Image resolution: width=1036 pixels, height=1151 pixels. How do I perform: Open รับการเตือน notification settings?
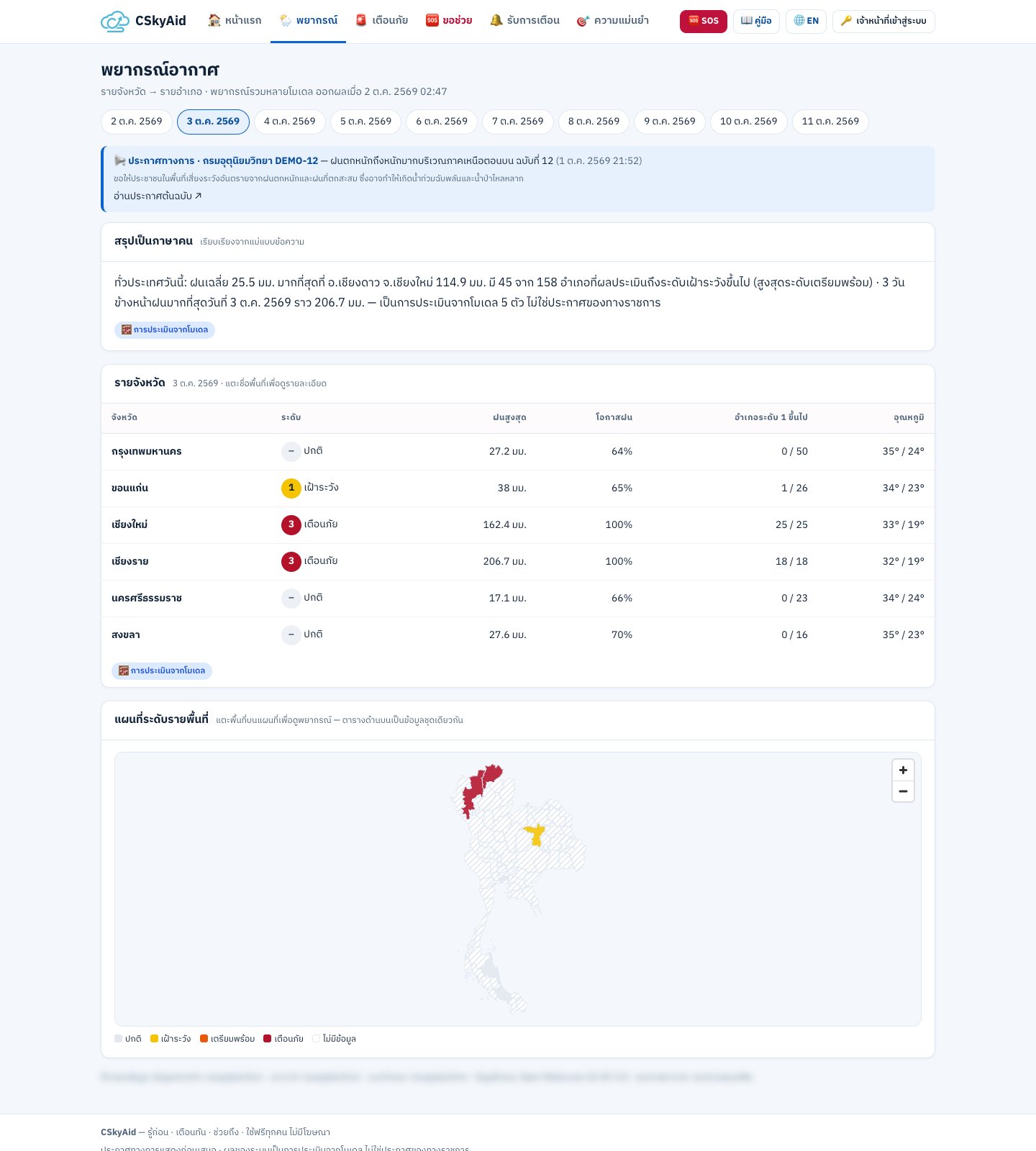pos(524,20)
